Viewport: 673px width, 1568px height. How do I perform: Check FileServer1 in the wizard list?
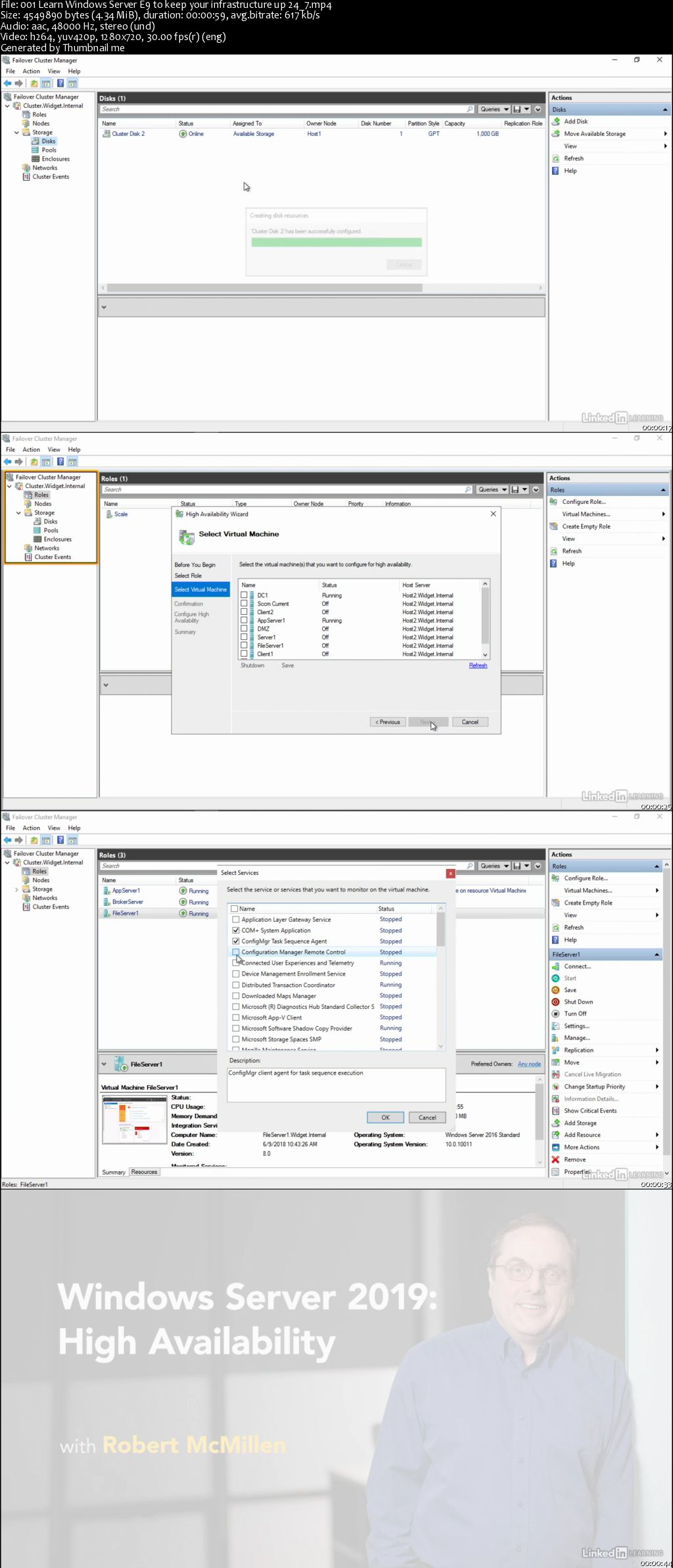click(x=244, y=645)
